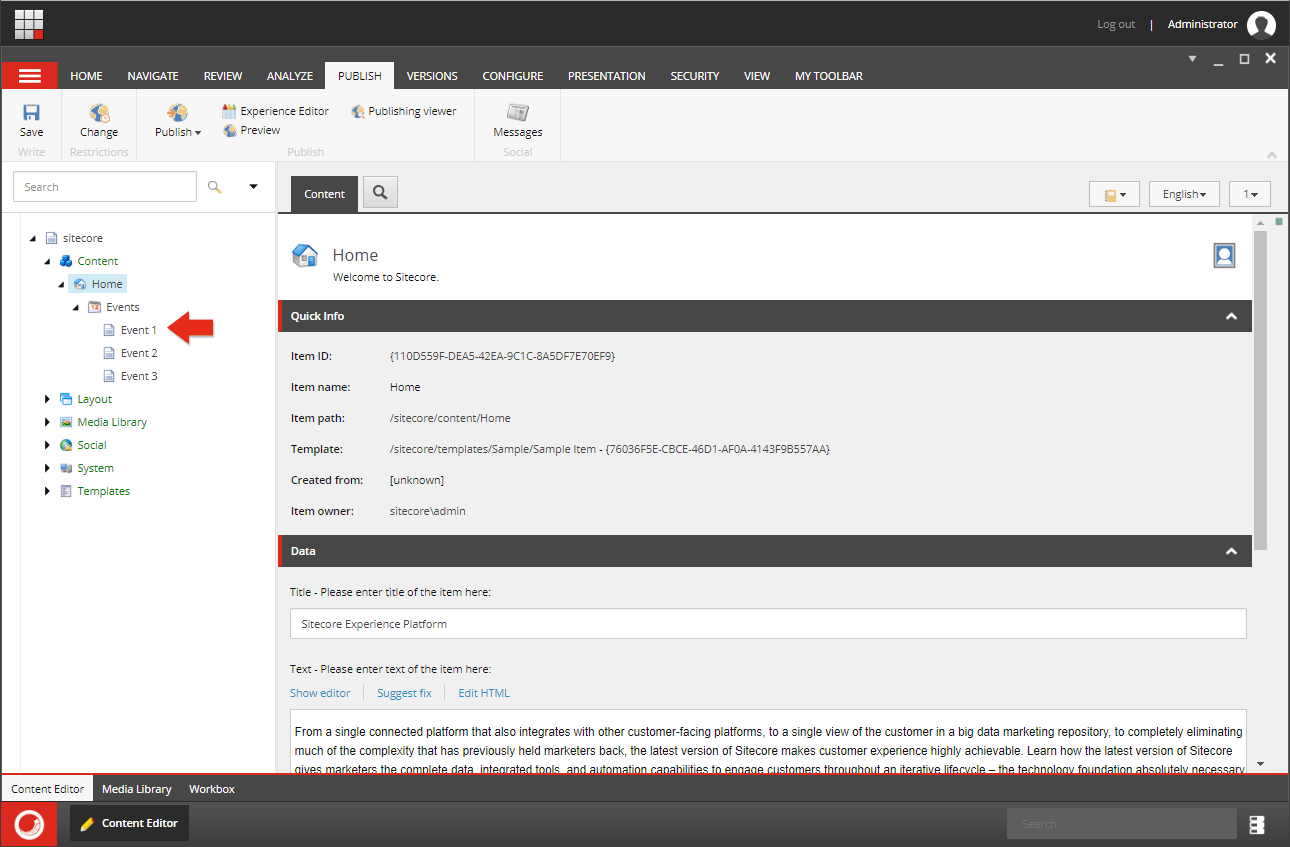Open Experience Editor from ribbon
1290x847 pixels.
(x=275, y=111)
